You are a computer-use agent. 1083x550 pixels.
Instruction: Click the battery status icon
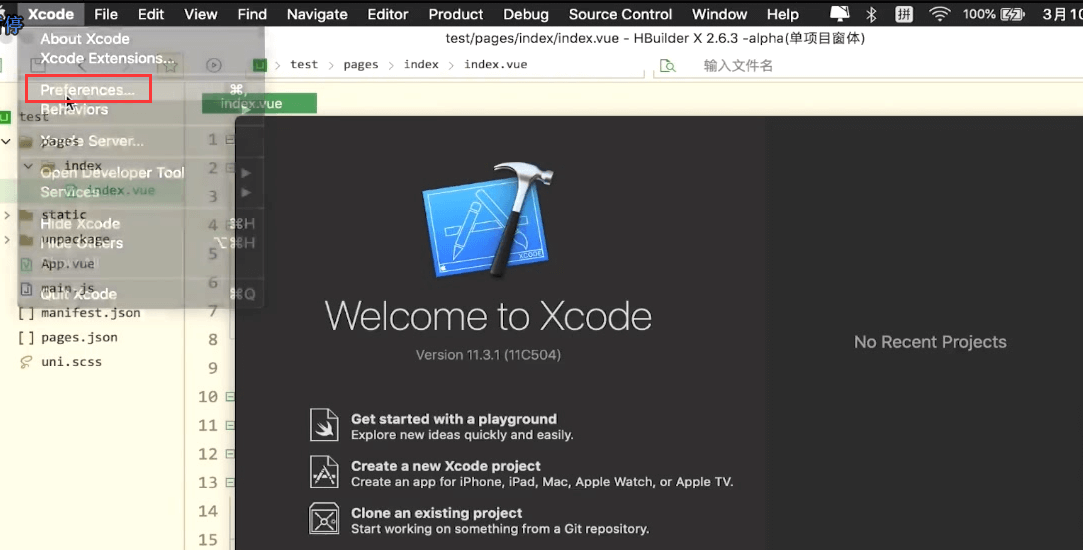pos(1013,14)
